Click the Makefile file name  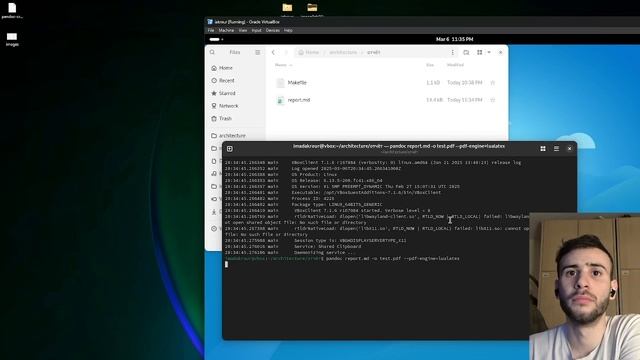coord(297,82)
